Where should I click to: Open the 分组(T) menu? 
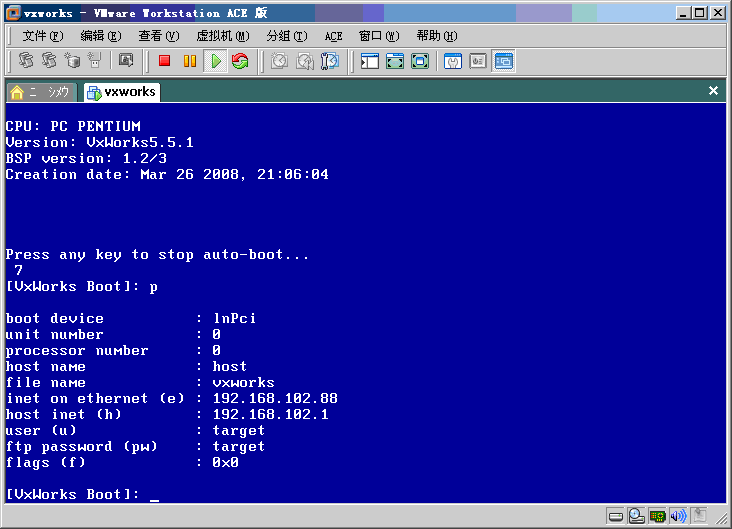click(x=287, y=36)
